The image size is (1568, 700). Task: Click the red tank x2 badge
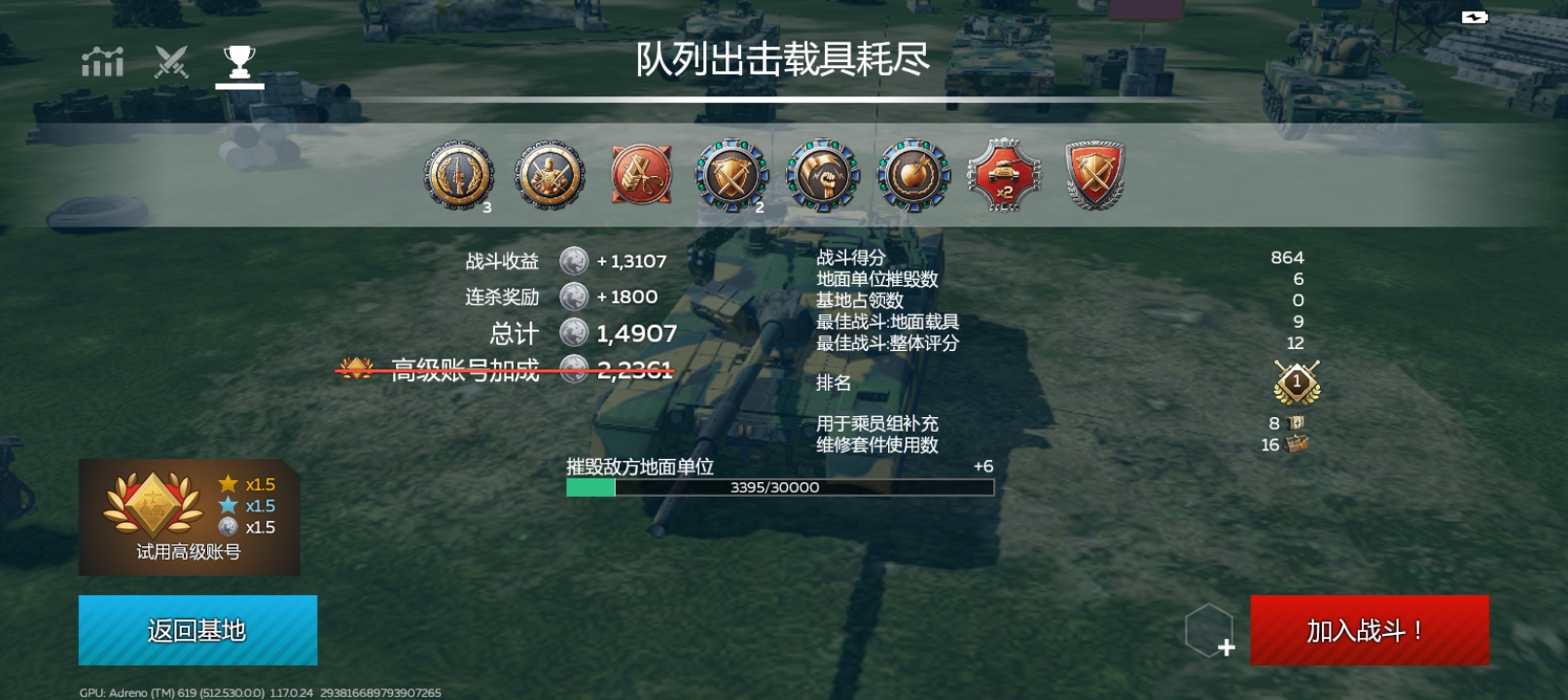[x=1004, y=176]
